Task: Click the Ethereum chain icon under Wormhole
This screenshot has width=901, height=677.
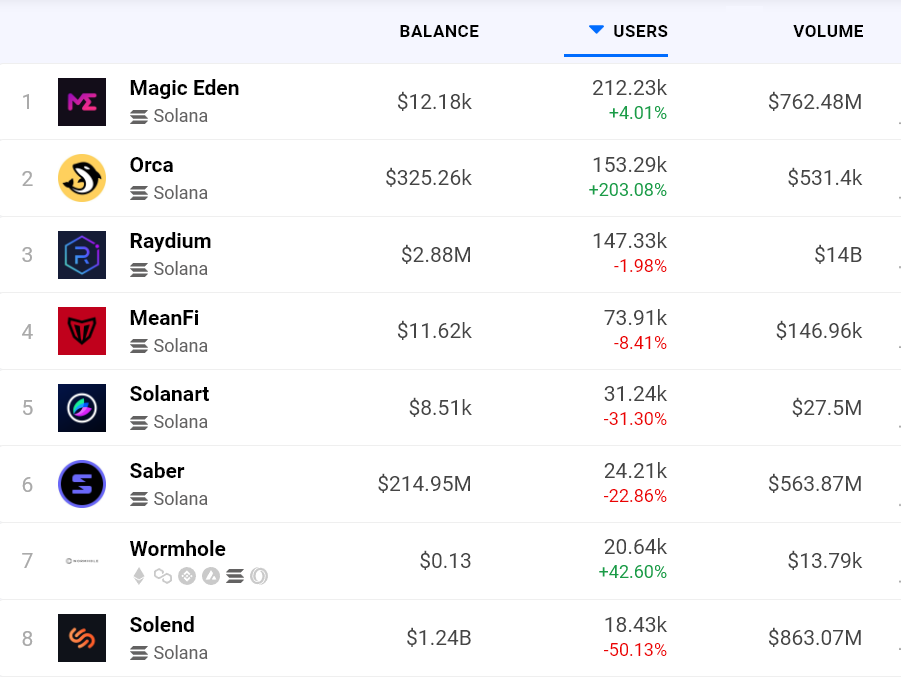Action: click(x=139, y=576)
